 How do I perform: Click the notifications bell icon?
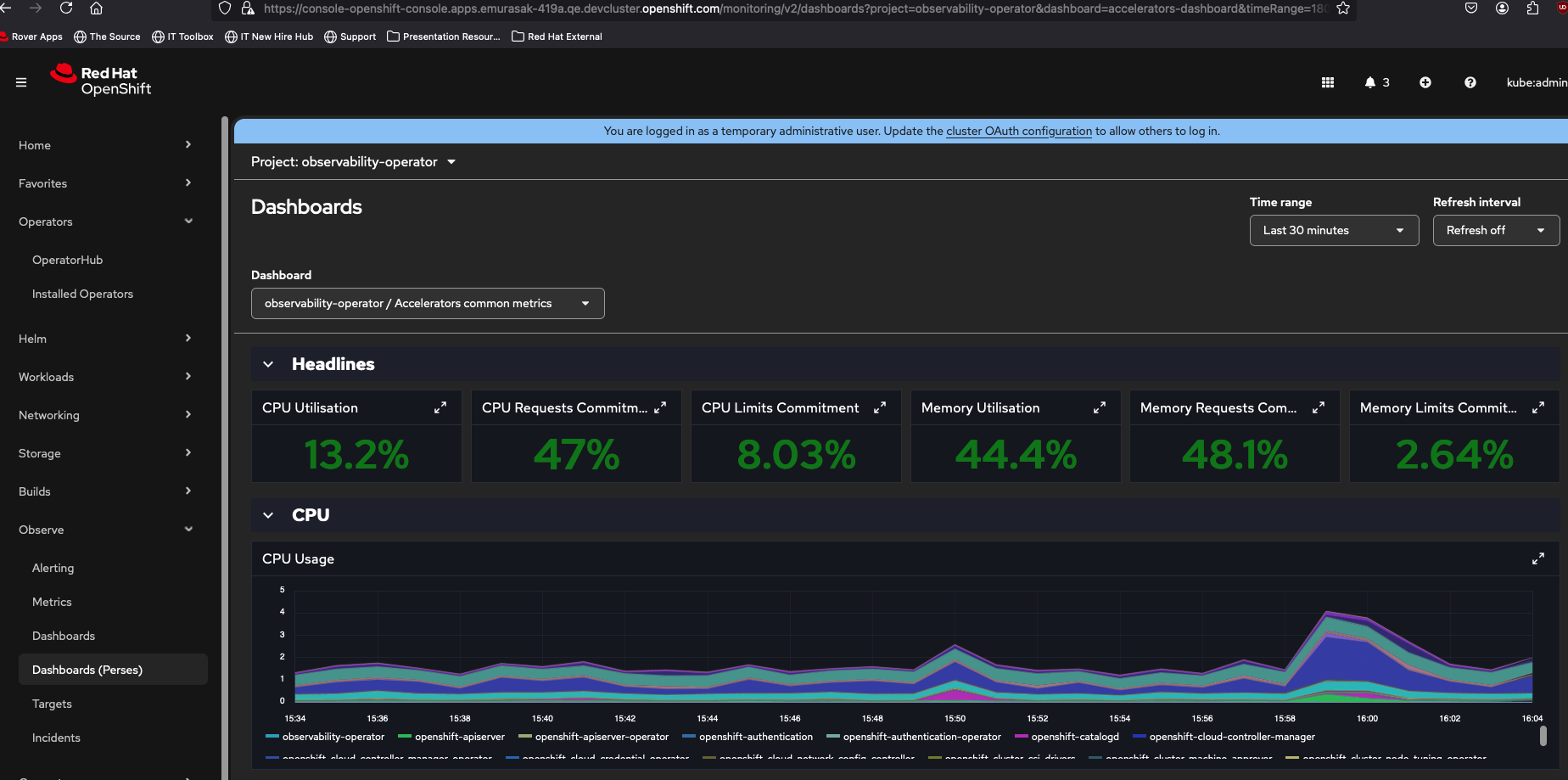[x=1370, y=82]
